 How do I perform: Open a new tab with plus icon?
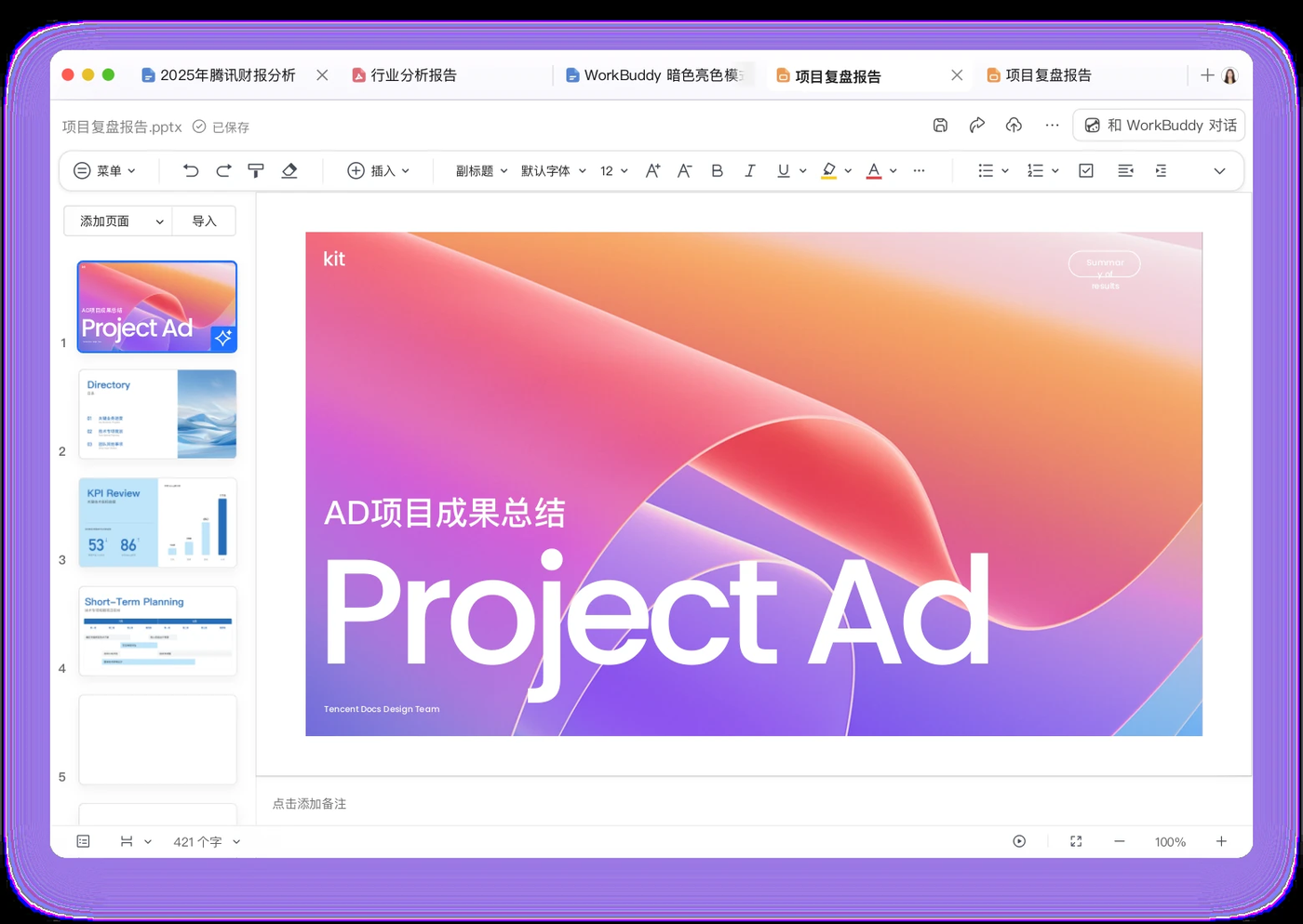pyautogui.click(x=1207, y=75)
